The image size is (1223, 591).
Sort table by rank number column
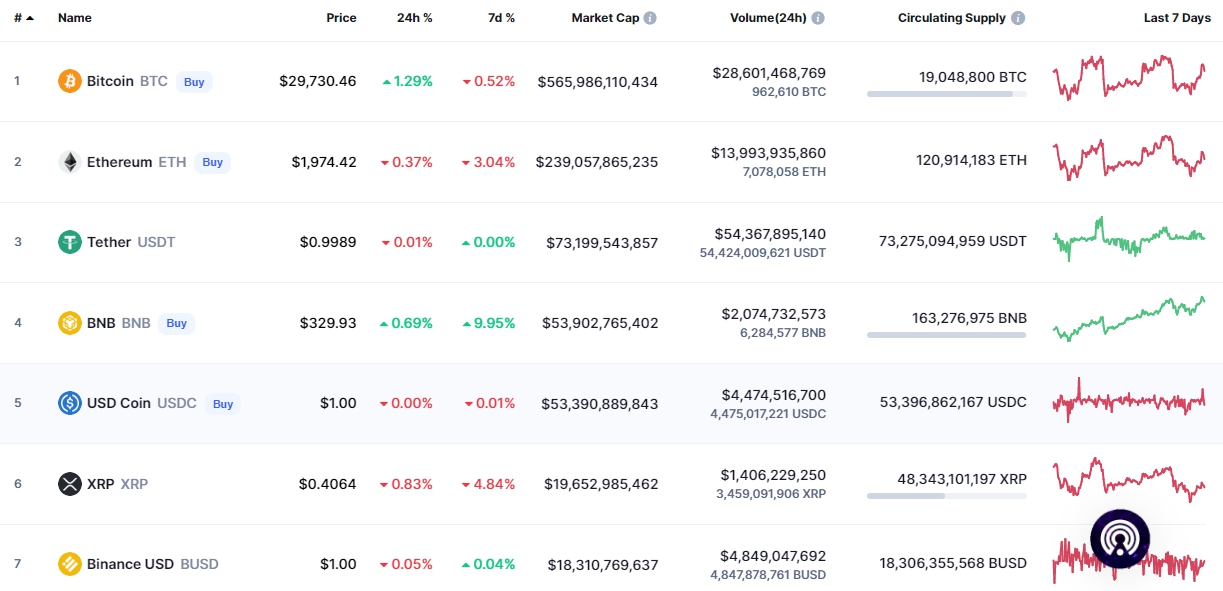tap(24, 18)
